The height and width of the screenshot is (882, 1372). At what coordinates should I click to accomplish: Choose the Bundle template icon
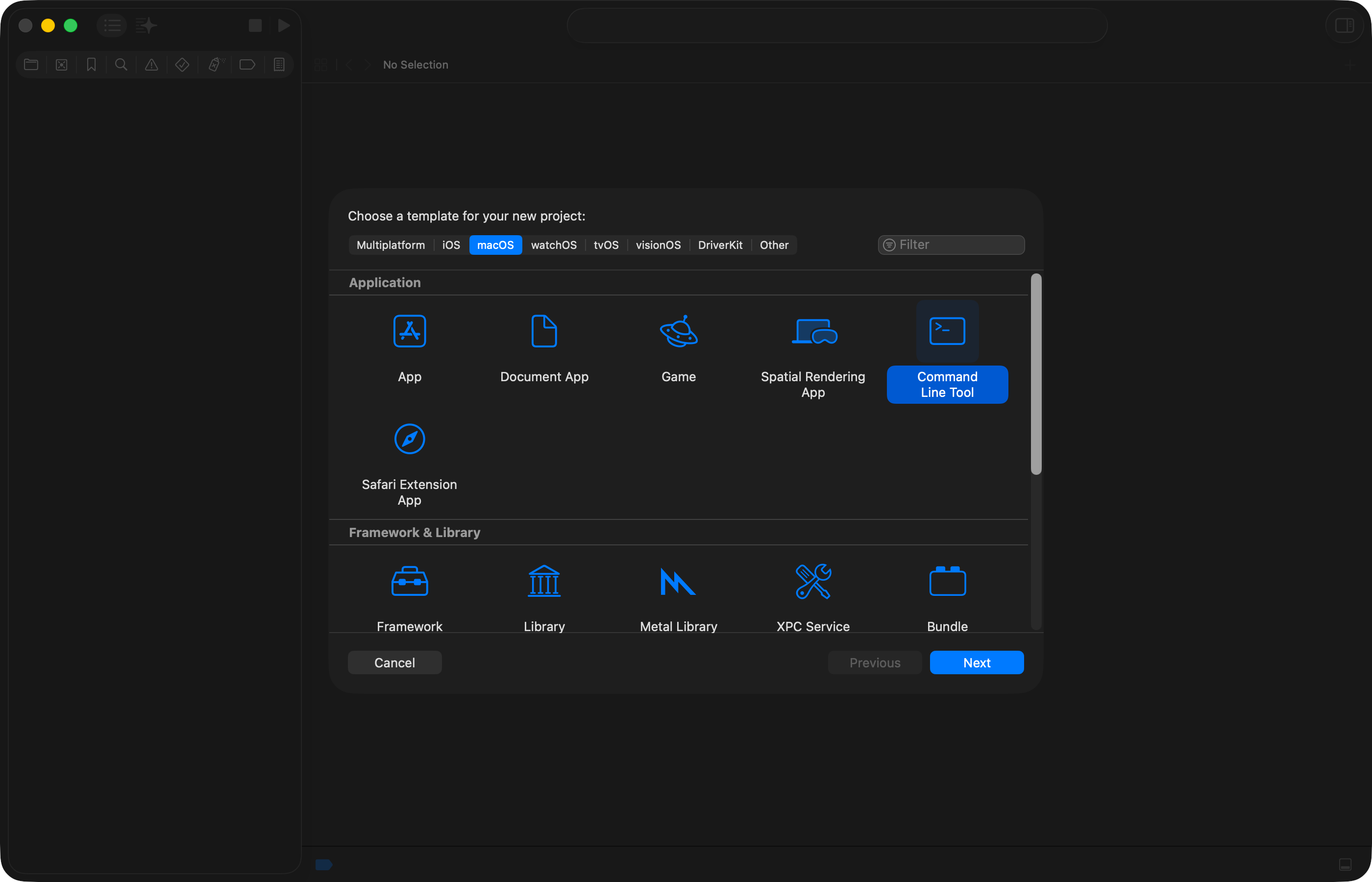[947, 581]
